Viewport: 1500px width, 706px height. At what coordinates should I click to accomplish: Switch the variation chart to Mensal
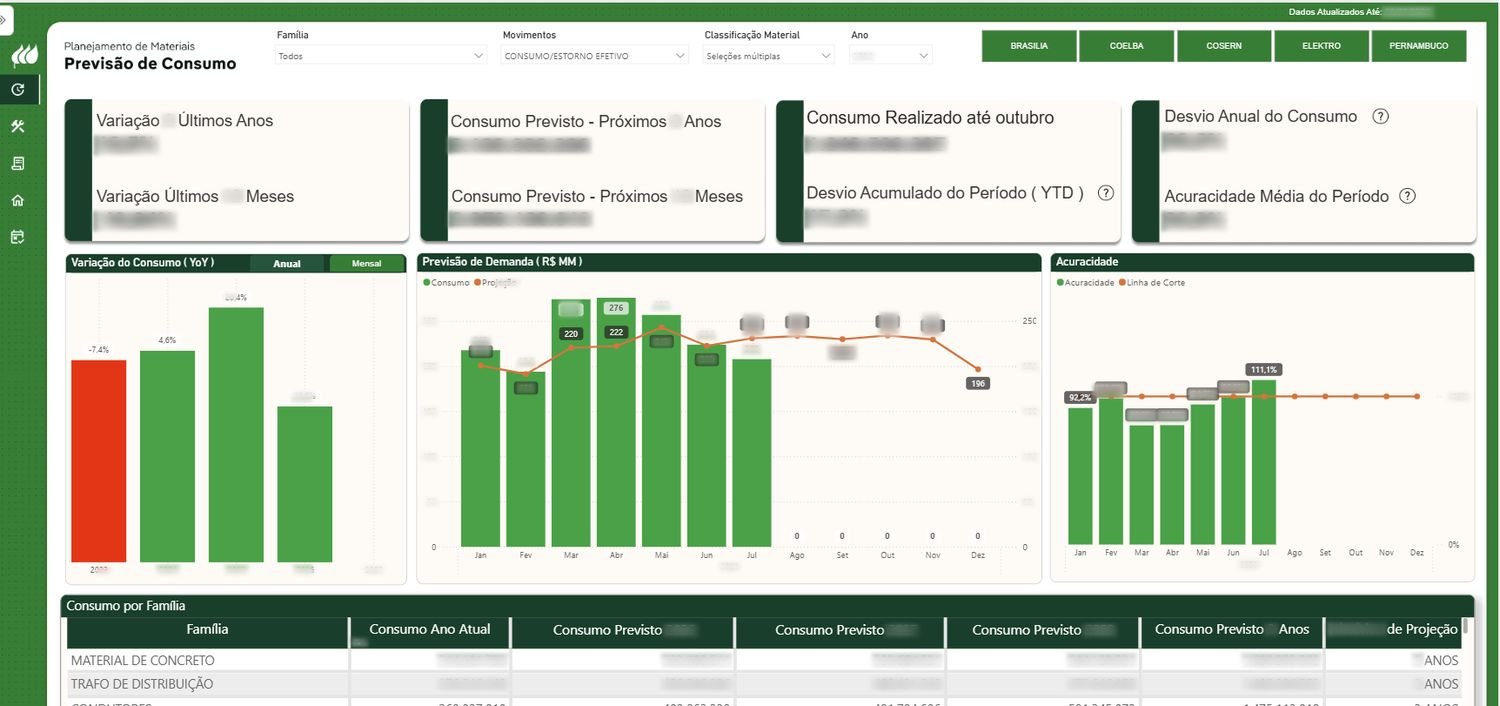click(x=367, y=264)
